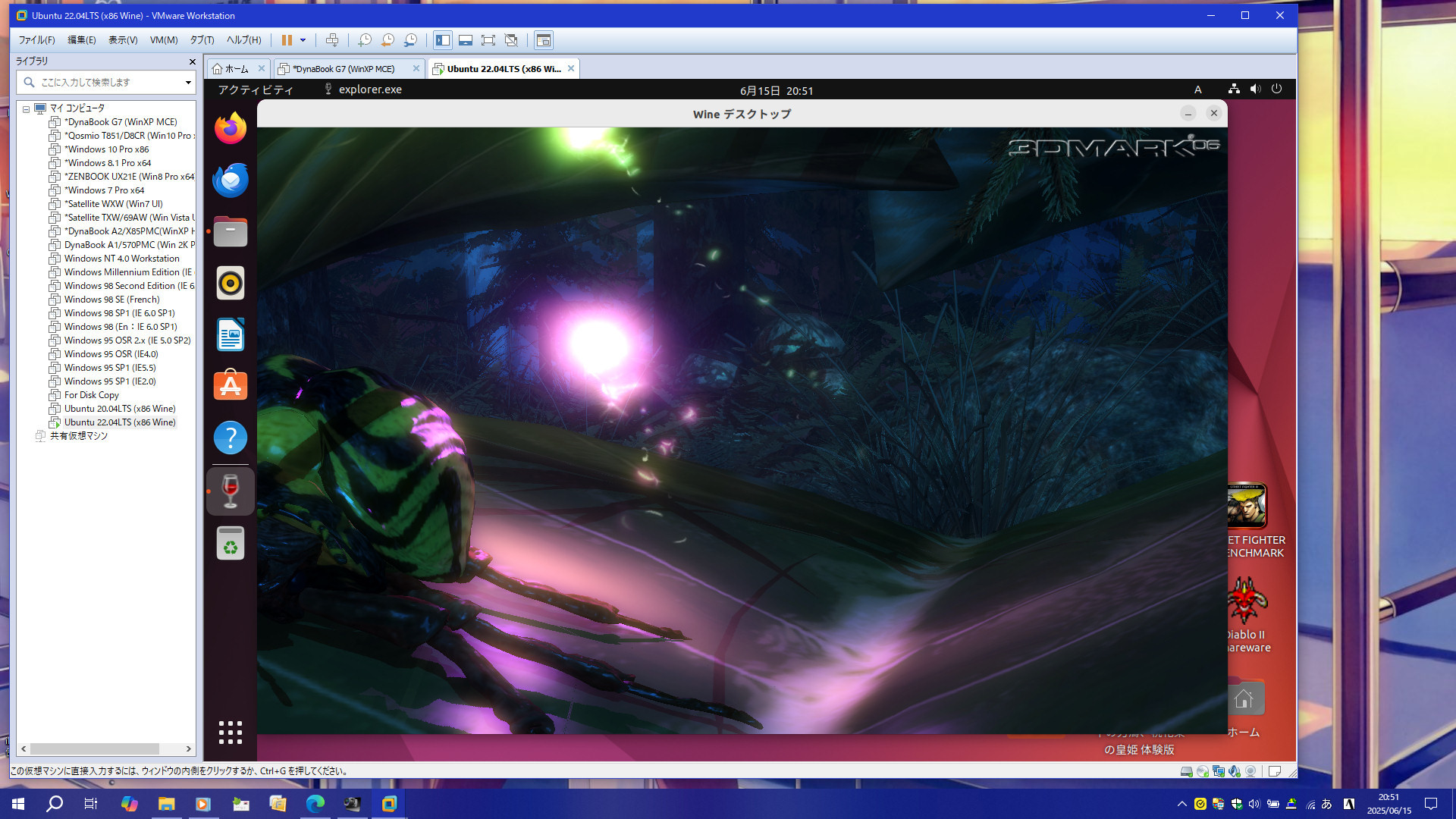Viewport: 1456px width, 819px height.
Task: Close the Wine デスクトップ window
Action: pos(1214,113)
